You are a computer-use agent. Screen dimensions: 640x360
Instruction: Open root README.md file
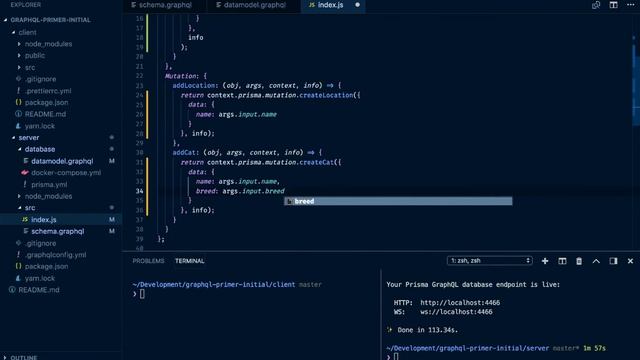pyautogui.click(x=39, y=290)
